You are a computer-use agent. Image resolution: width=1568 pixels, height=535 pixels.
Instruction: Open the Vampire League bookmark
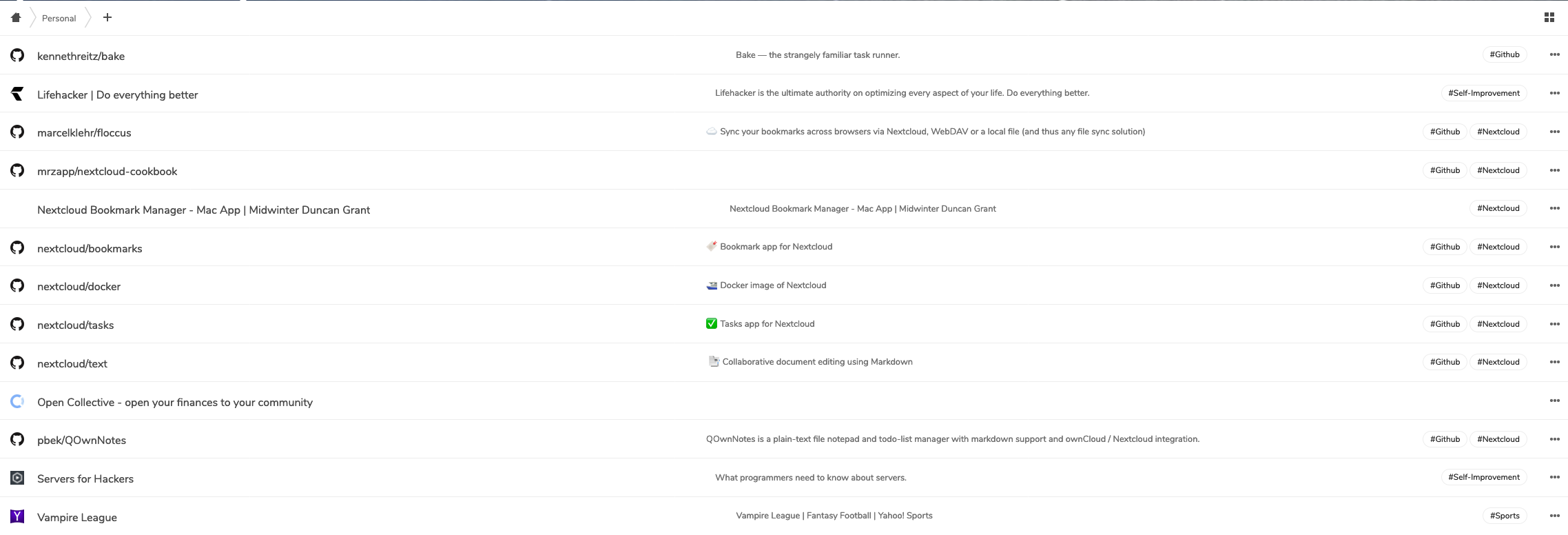click(x=77, y=518)
